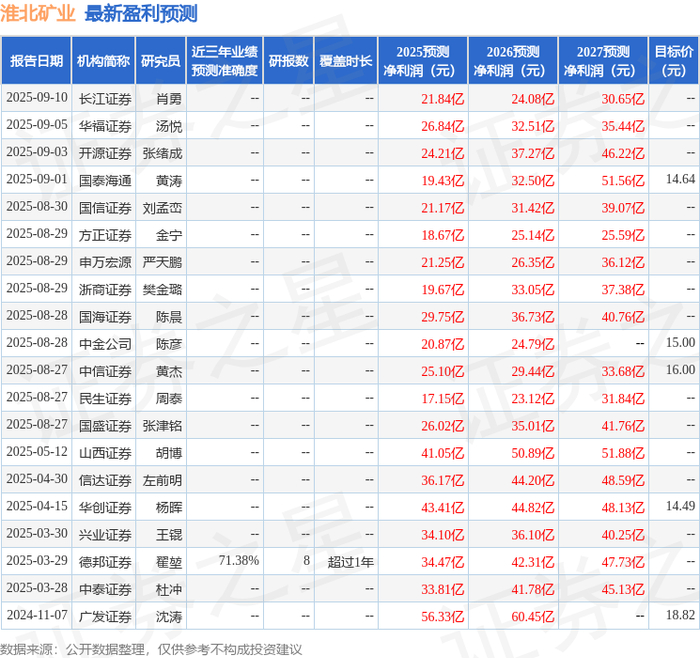The height and width of the screenshot is (658, 700).
Task: Click 2025 profit value 21.84亿
Action: pyautogui.click(x=442, y=99)
